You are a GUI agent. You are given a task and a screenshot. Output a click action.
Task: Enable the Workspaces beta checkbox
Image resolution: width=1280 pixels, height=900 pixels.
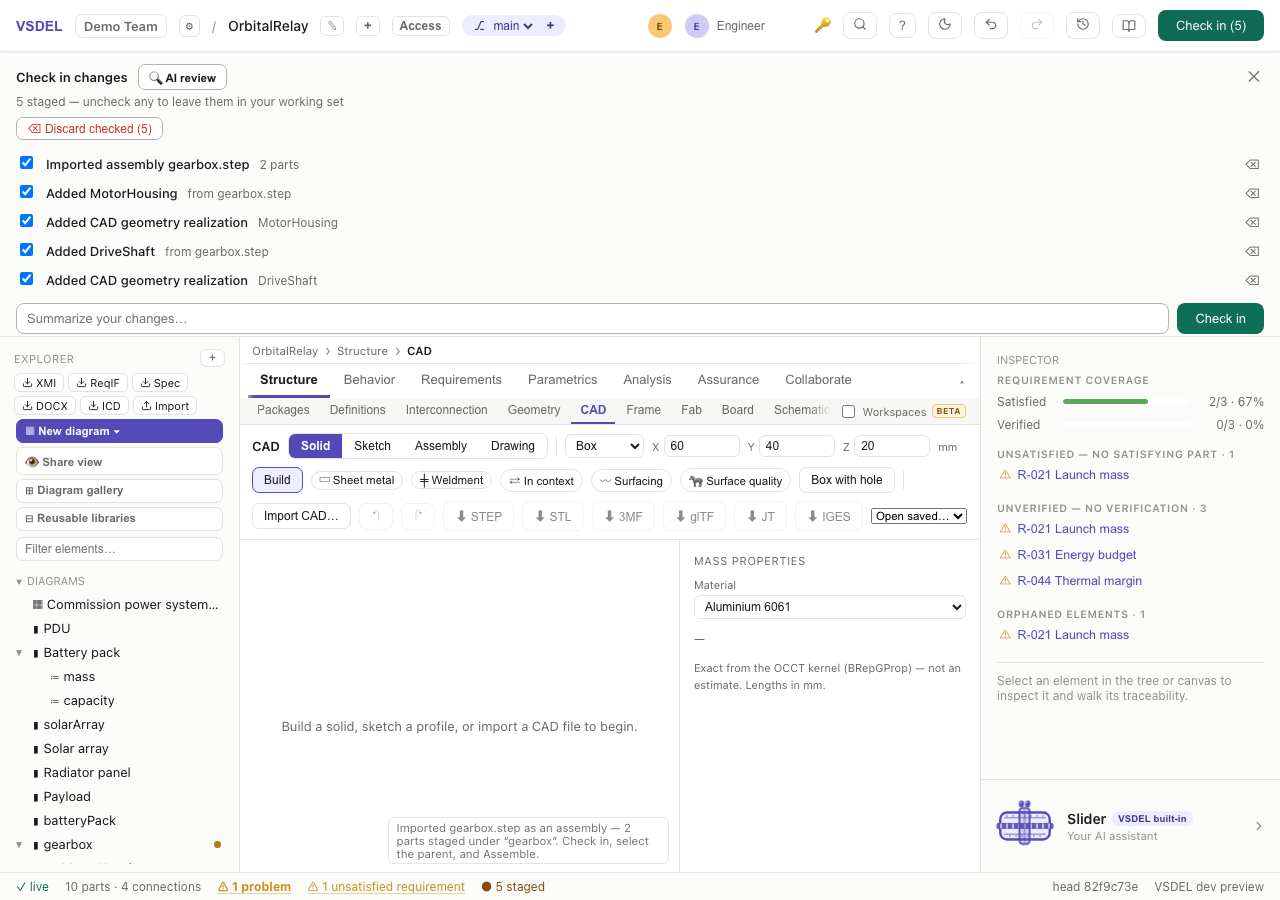click(848, 411)
